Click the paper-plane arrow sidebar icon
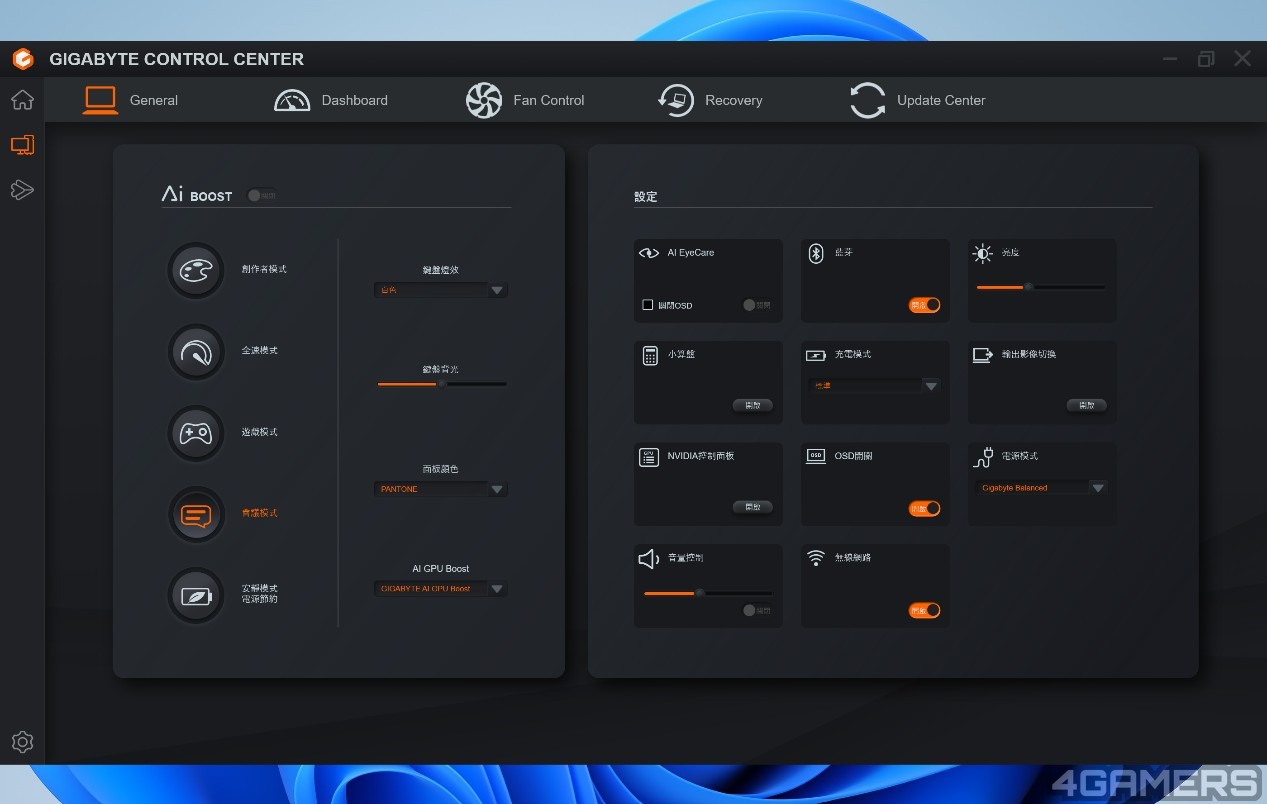This screenshot has height=804, width=1267. pyautogui.click(x=22, y=189)
